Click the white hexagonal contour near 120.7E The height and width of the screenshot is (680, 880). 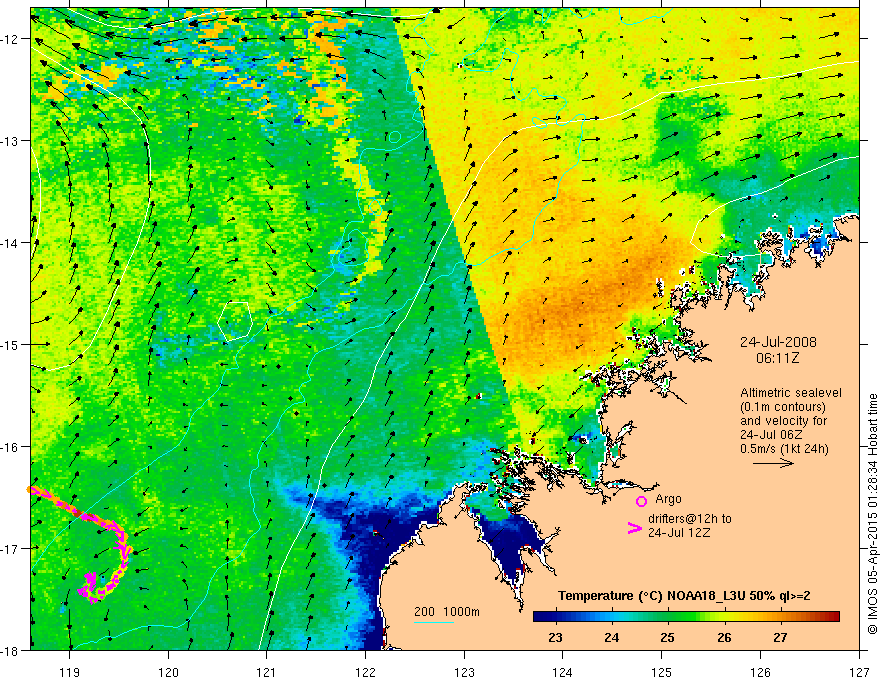[235, 321]
